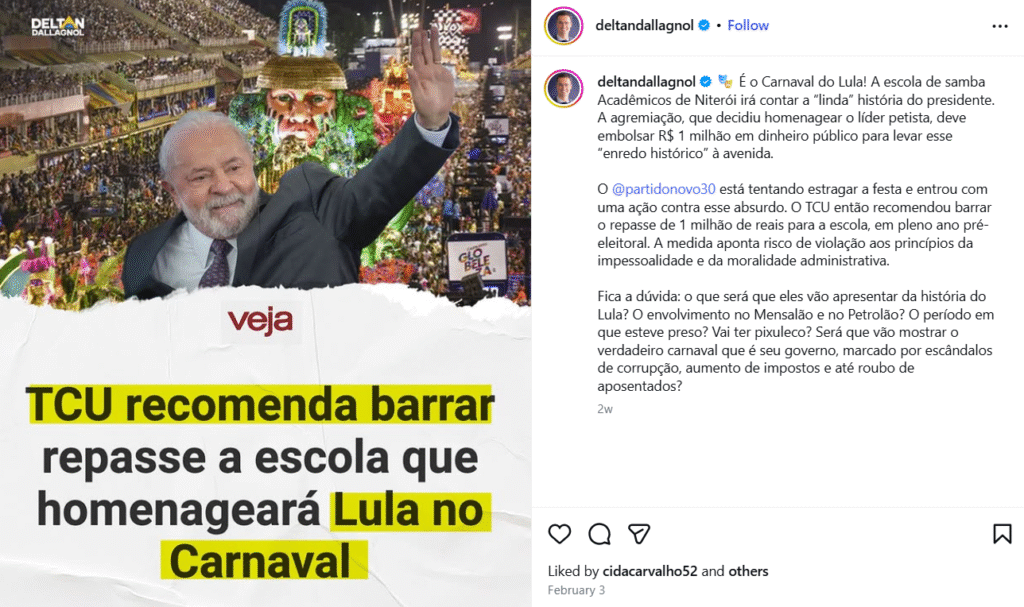Show others who liked this post
The height and width of the screenshot is (607, 1024).
coord(748,571)
